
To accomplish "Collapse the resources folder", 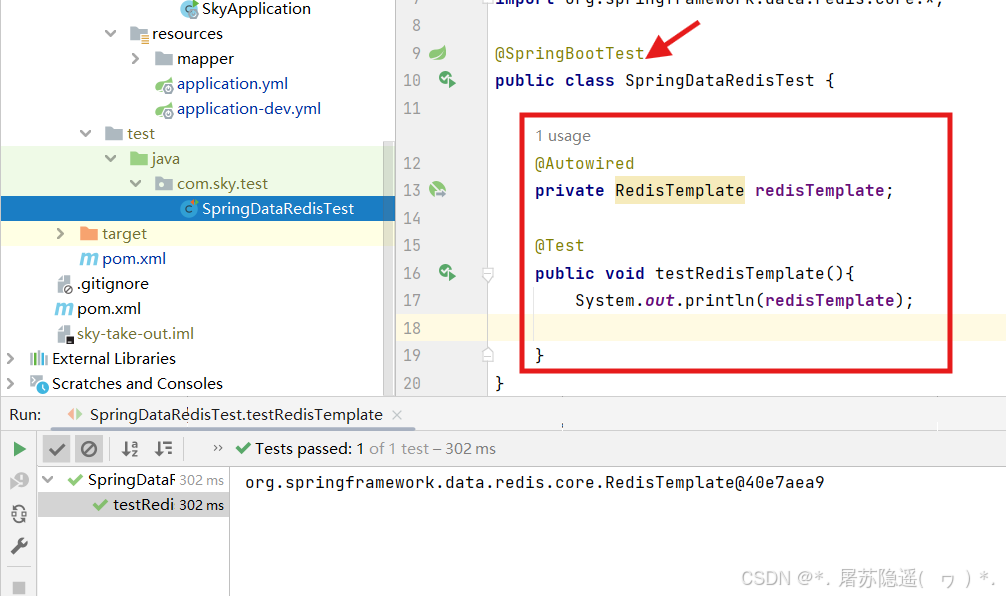I will (x=110, y=33).
